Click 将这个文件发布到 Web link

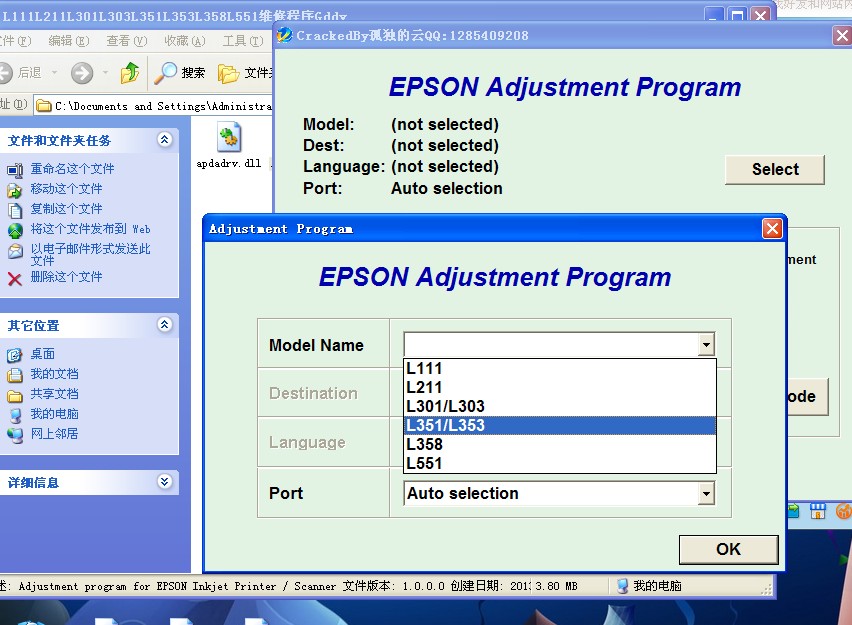coord(90,229)
